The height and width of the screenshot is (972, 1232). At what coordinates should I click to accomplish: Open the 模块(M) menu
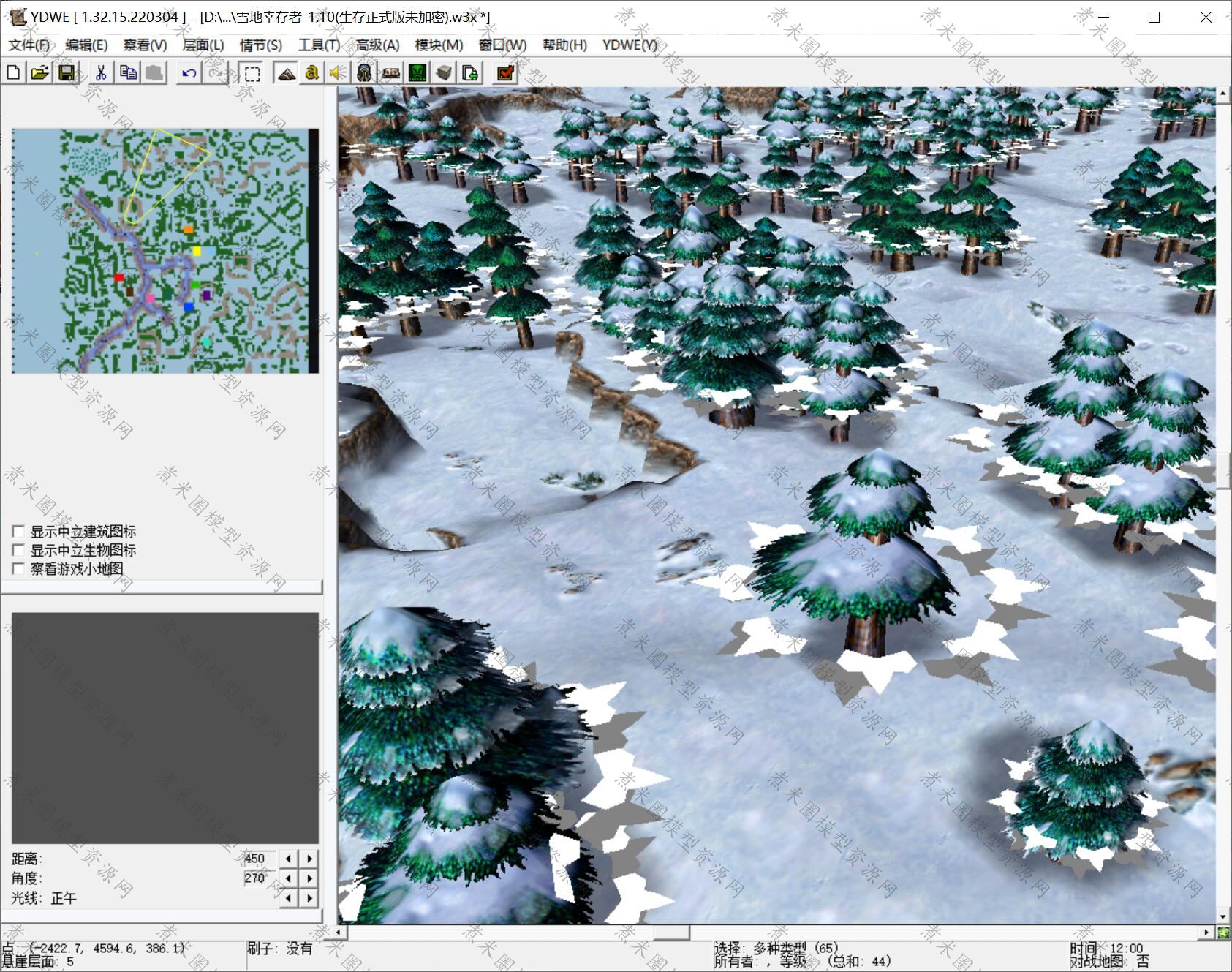pos(439,45)
